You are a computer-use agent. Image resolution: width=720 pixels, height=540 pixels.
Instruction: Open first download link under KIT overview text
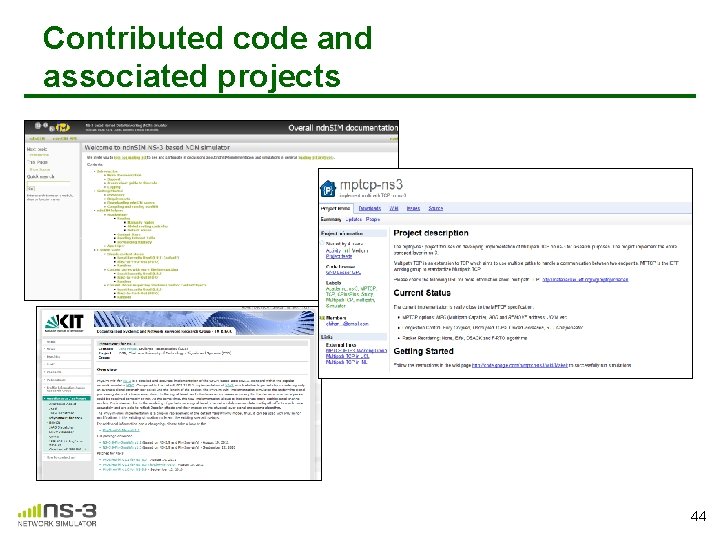point(121,430)
